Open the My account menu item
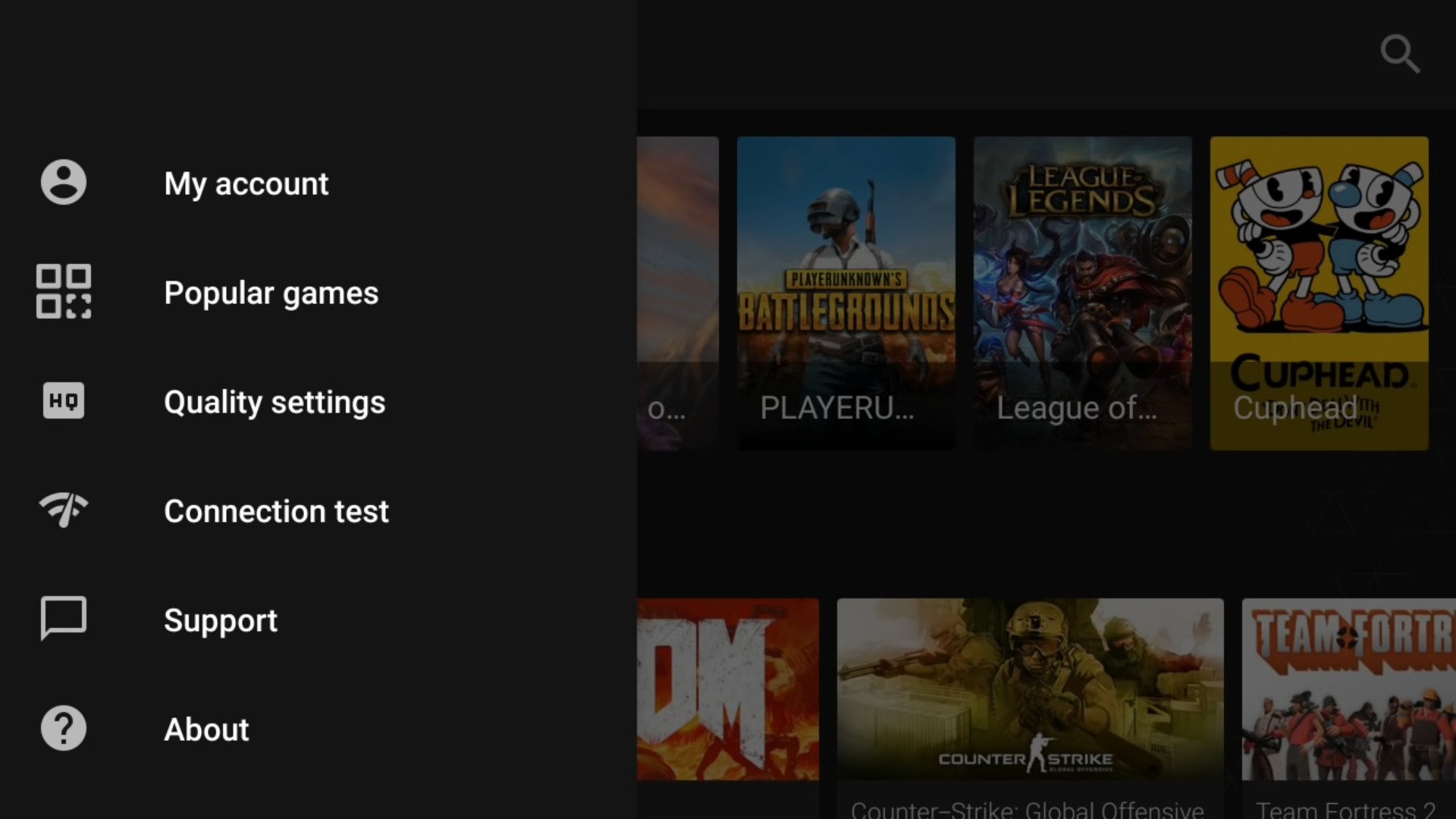The height and width of the screenshot is (819, 1456). point(318,183)
